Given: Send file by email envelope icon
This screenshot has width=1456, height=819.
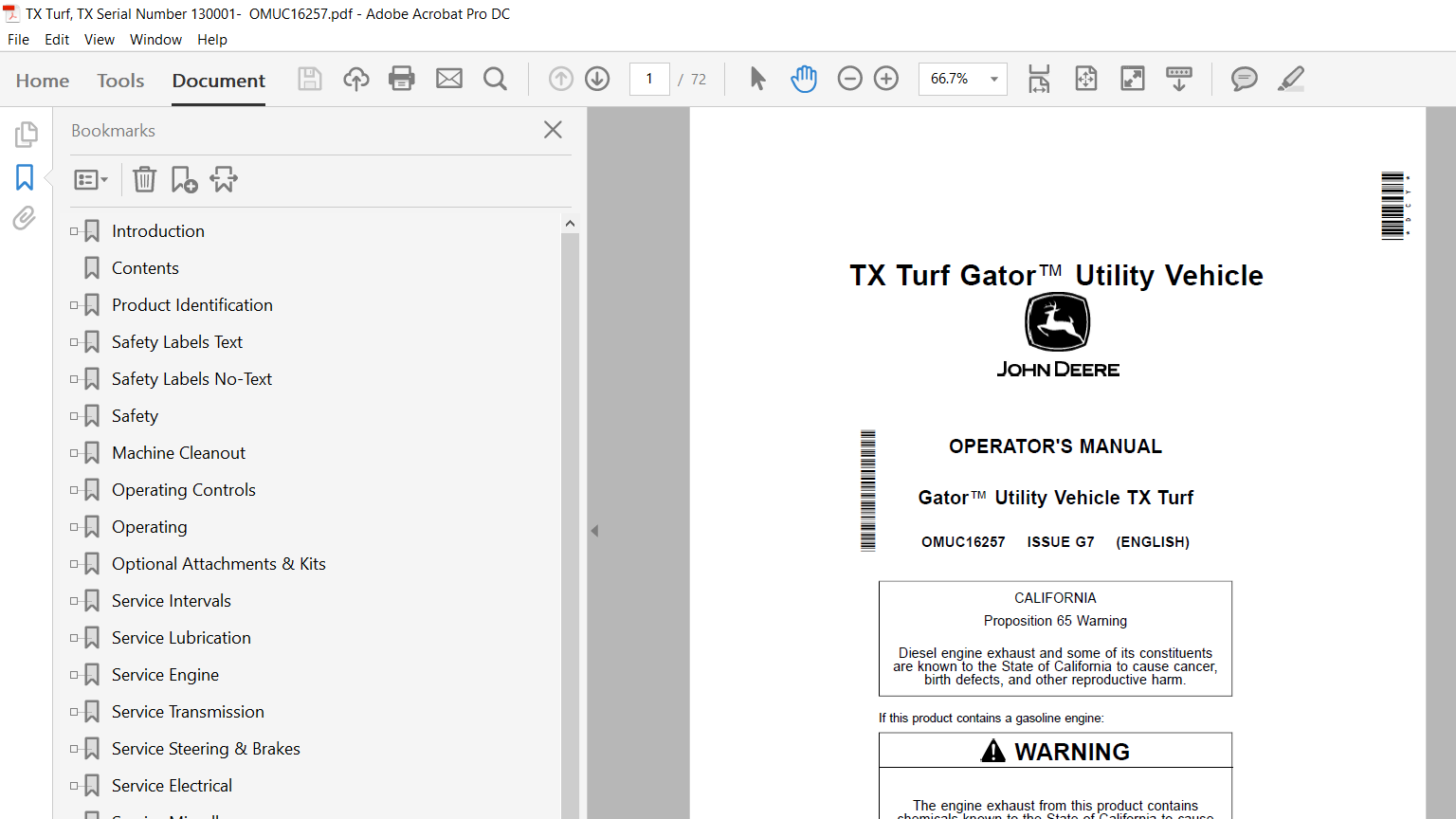Looking at the screenshot, I should click(x=449, y=79).
